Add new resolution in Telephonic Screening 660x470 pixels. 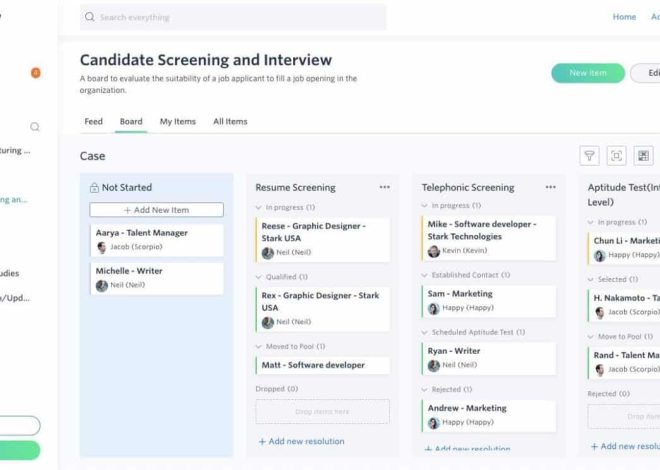click(467, 449)
